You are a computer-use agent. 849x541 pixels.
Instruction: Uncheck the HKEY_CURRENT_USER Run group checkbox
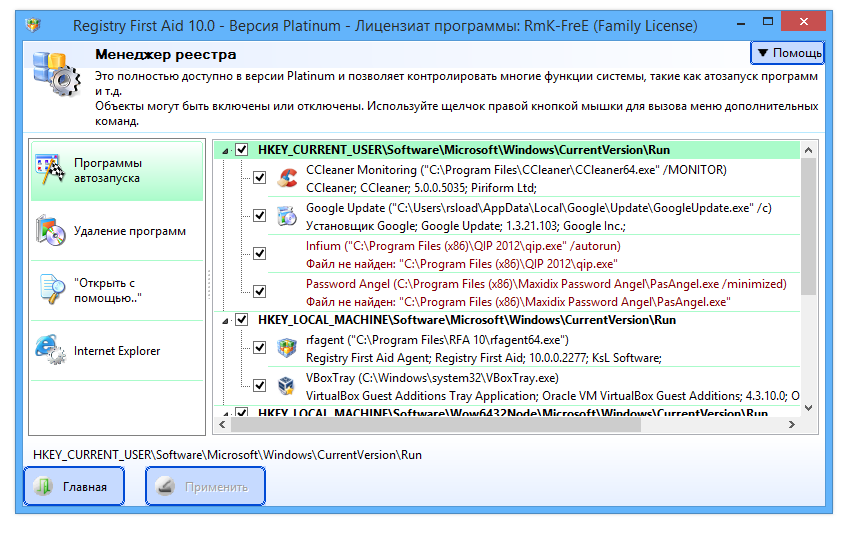pos(241,150)
